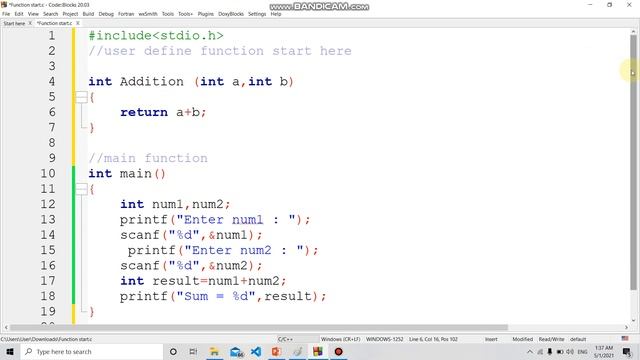Open the Build menu
Viewport: 640px width, 360px height.
point(88,14)
